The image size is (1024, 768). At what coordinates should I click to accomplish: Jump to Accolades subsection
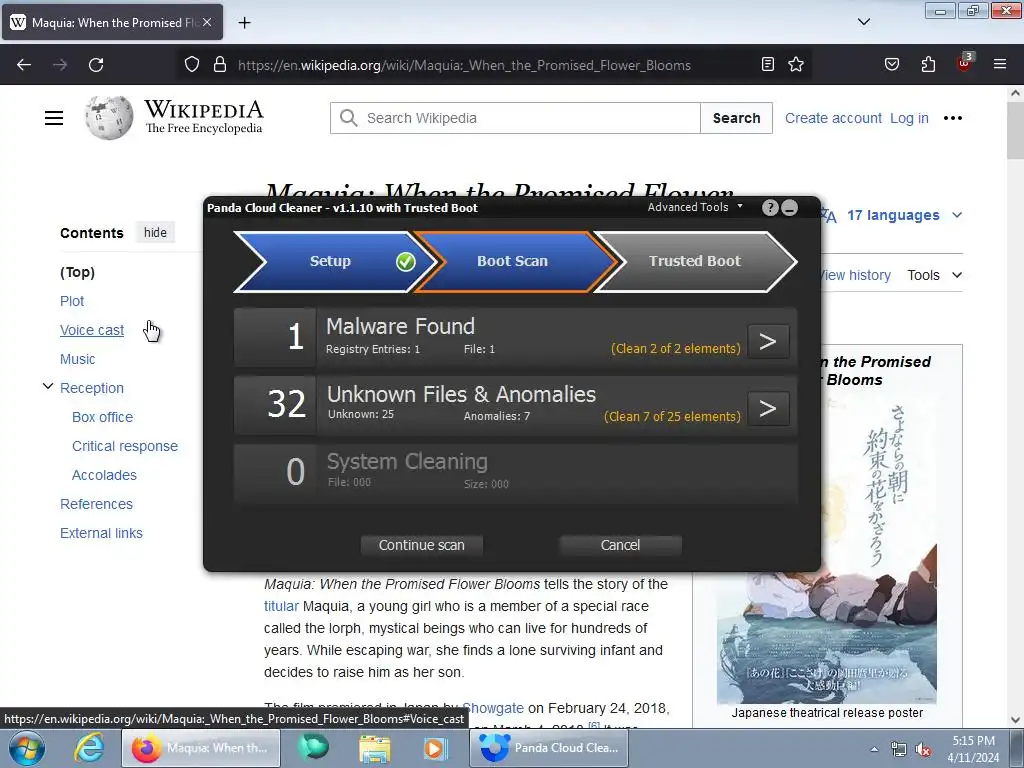(x=104, y=475)
